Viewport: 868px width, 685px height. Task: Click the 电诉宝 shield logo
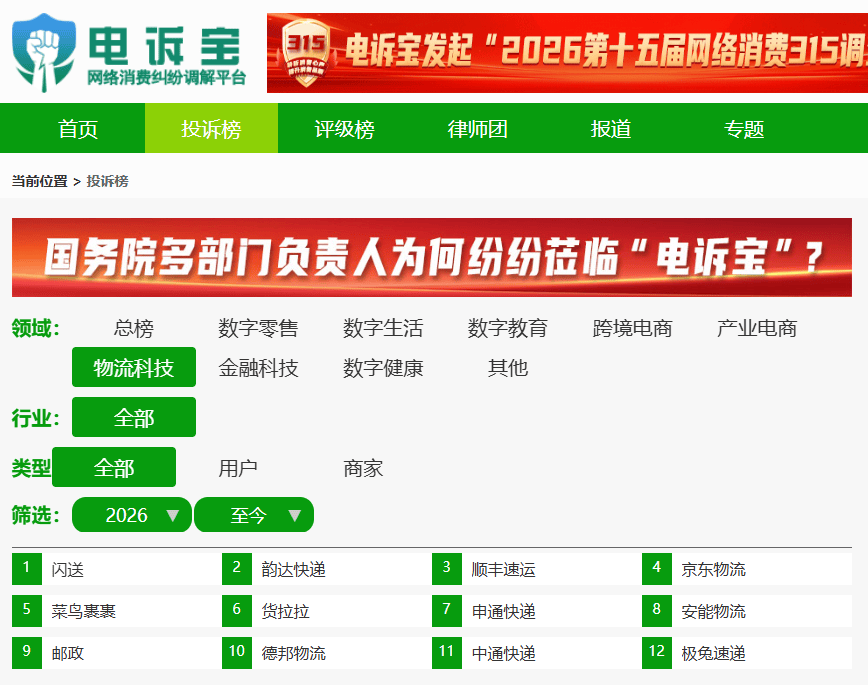tap(44, 53)
